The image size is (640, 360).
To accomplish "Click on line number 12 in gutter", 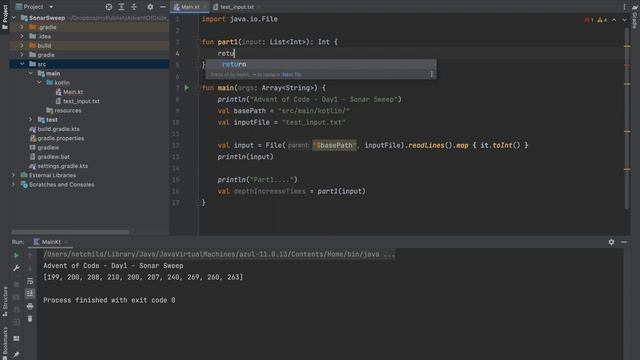I will click(176, 145).
